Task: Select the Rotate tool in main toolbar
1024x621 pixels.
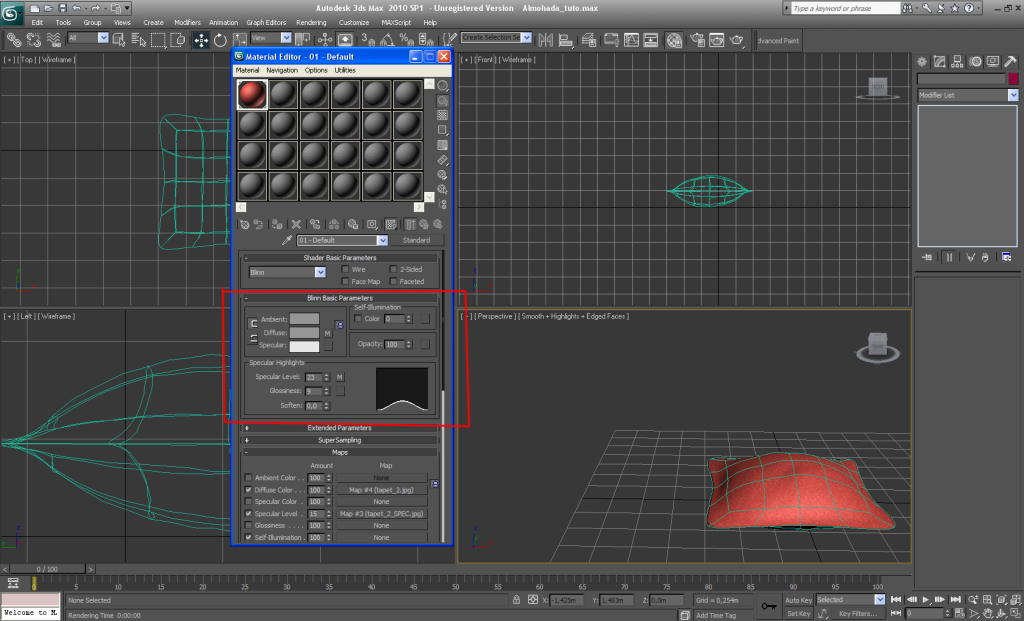Action: (220, 40)
